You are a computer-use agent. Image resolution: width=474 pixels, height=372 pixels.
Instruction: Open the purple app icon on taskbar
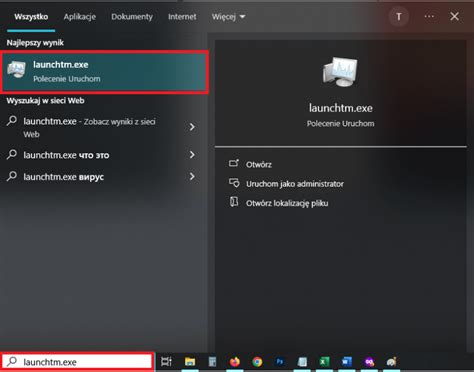tap(369, 362)
